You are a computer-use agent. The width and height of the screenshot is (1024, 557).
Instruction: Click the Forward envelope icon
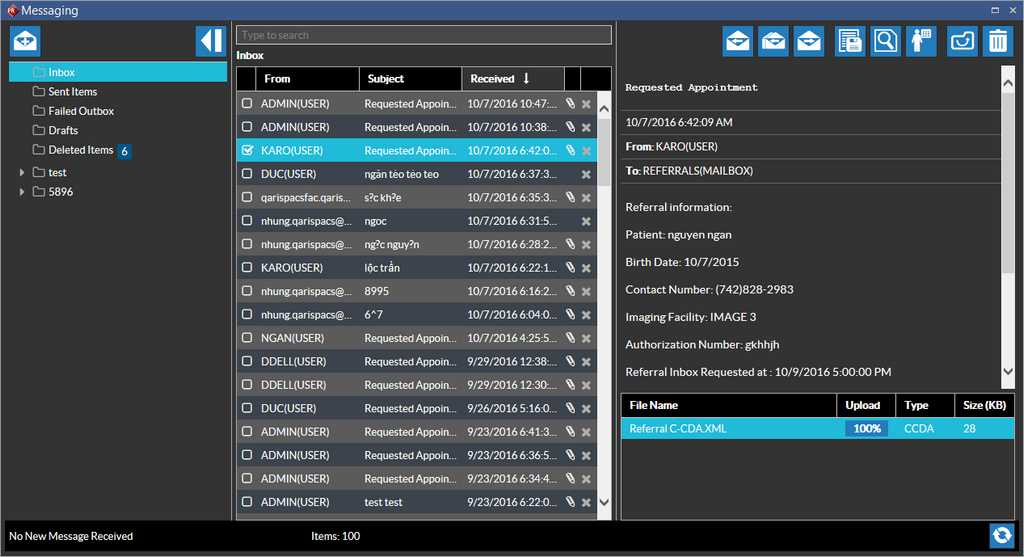[809, 41]
